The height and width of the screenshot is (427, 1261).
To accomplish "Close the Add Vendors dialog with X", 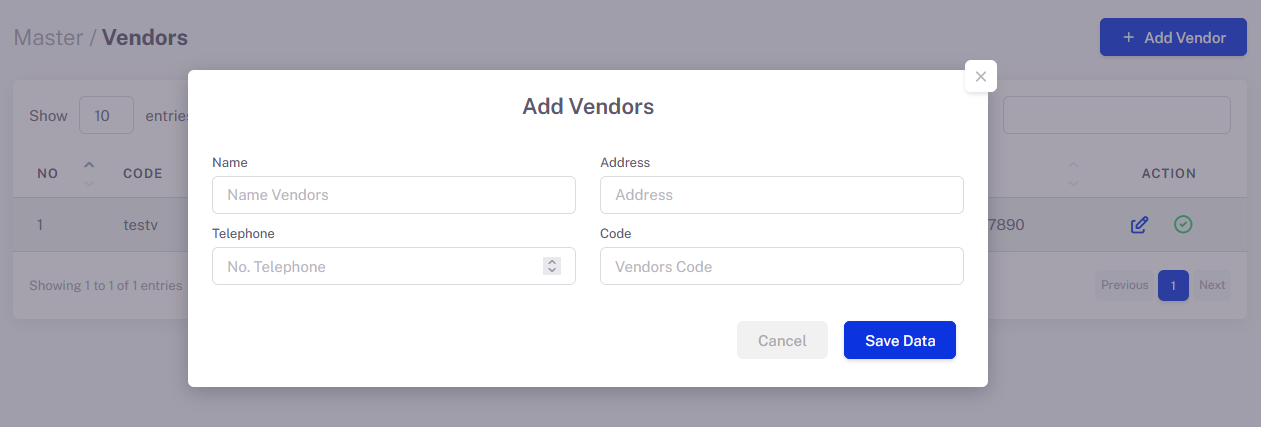I will [980, 76].
